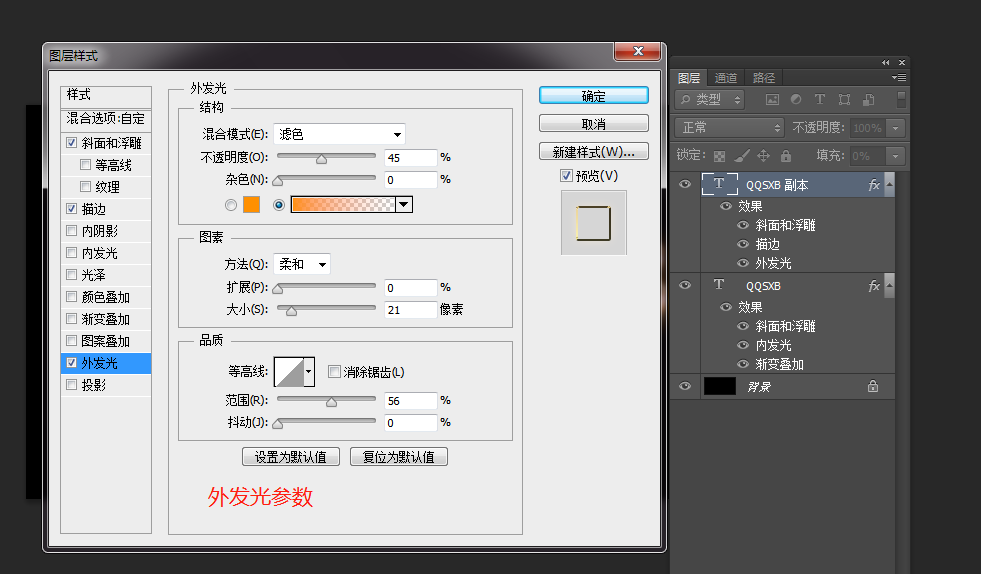Enable 纹理 sub-option checkbox
Viewport: 981px width, 574px height.
(85, 187)
